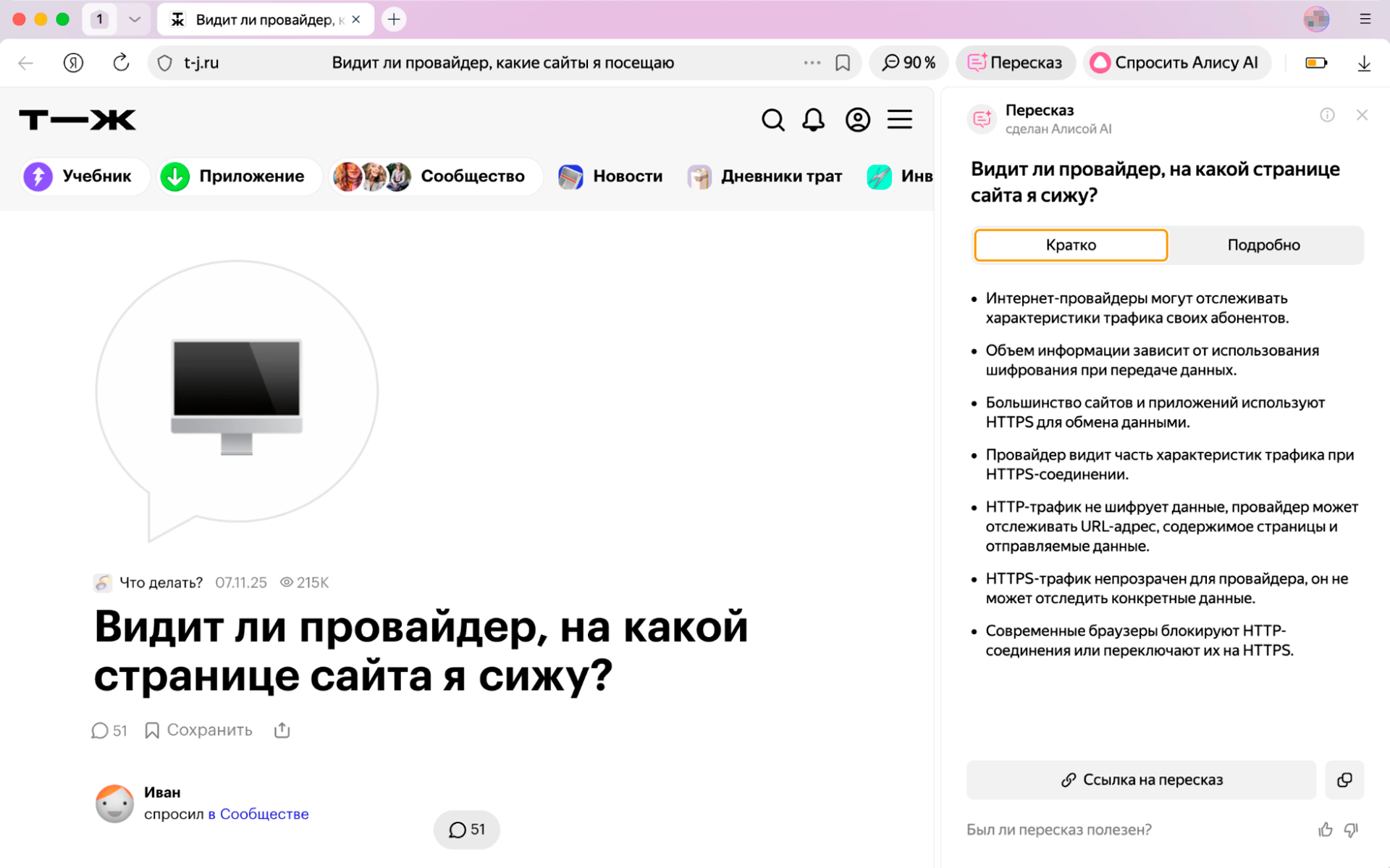1390x868 pixels.
Task: Switch to the Подробно summary mode
Action: (x=1263, y=245)
